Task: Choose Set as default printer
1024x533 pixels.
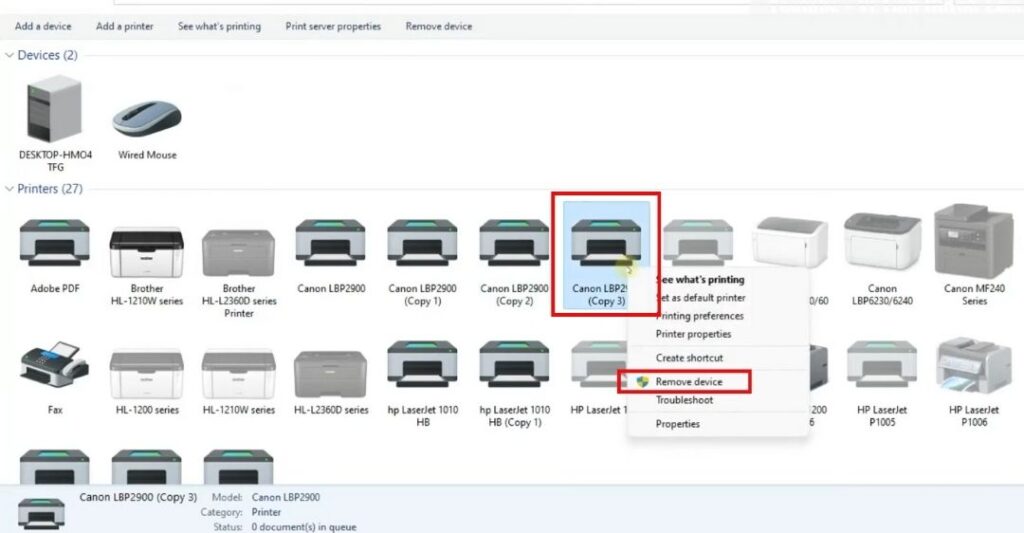Action: (701, 298)
